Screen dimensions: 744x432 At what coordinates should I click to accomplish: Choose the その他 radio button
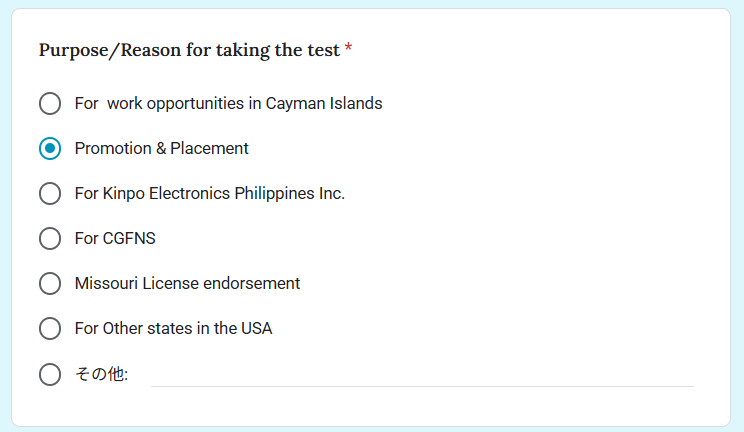pos(50,375)
